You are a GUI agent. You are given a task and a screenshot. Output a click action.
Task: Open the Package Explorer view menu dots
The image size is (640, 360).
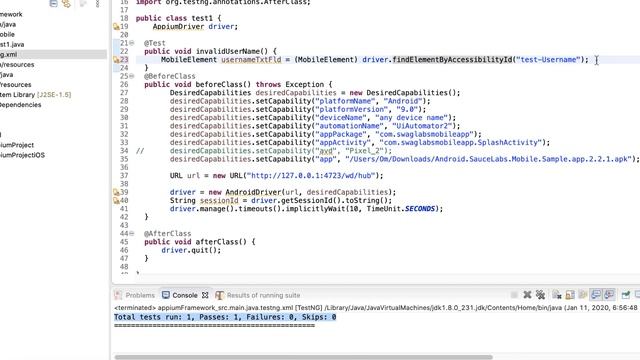click(x=98, y=4)
